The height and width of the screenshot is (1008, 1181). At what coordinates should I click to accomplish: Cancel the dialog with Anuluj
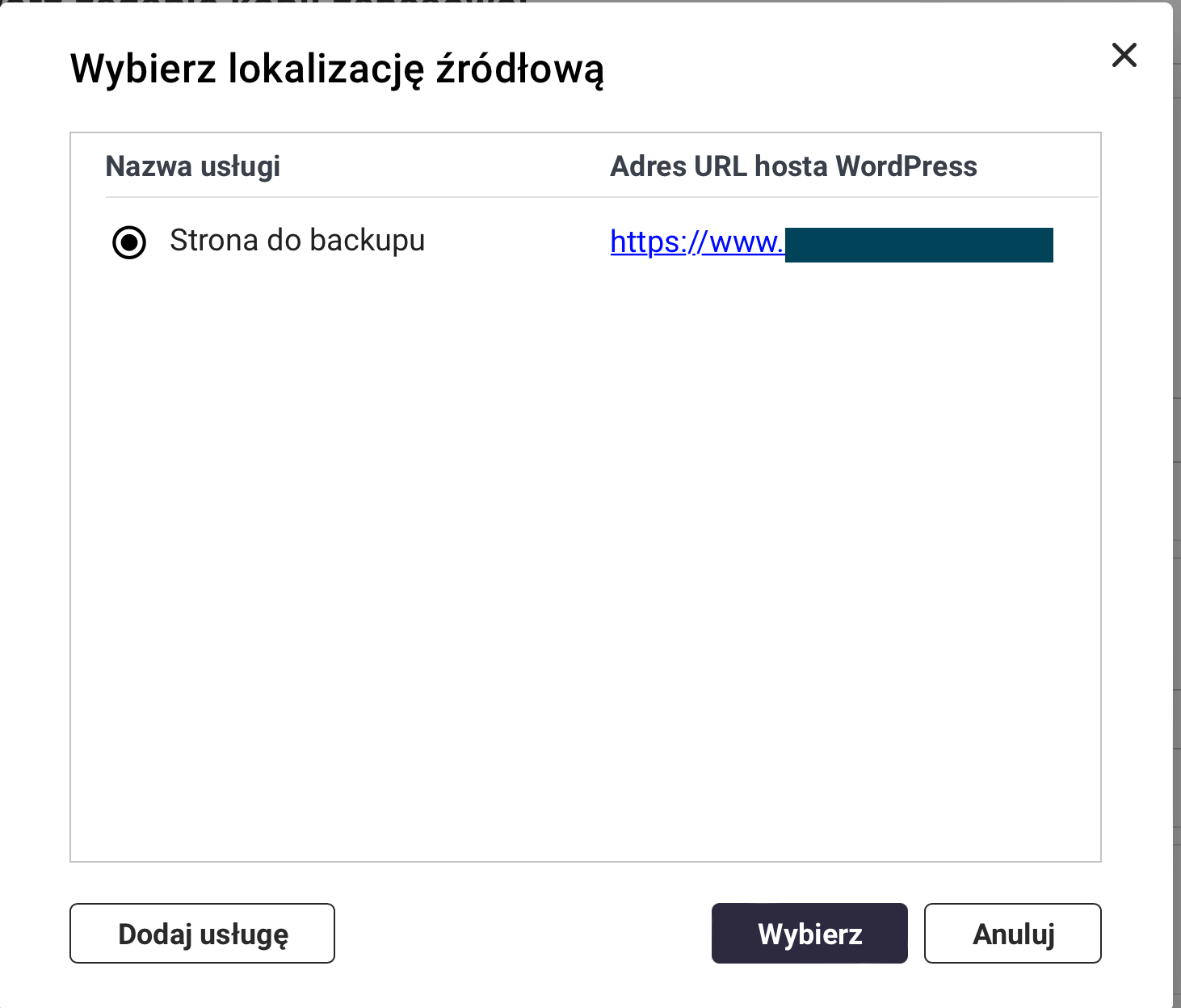click(1013, 934)
